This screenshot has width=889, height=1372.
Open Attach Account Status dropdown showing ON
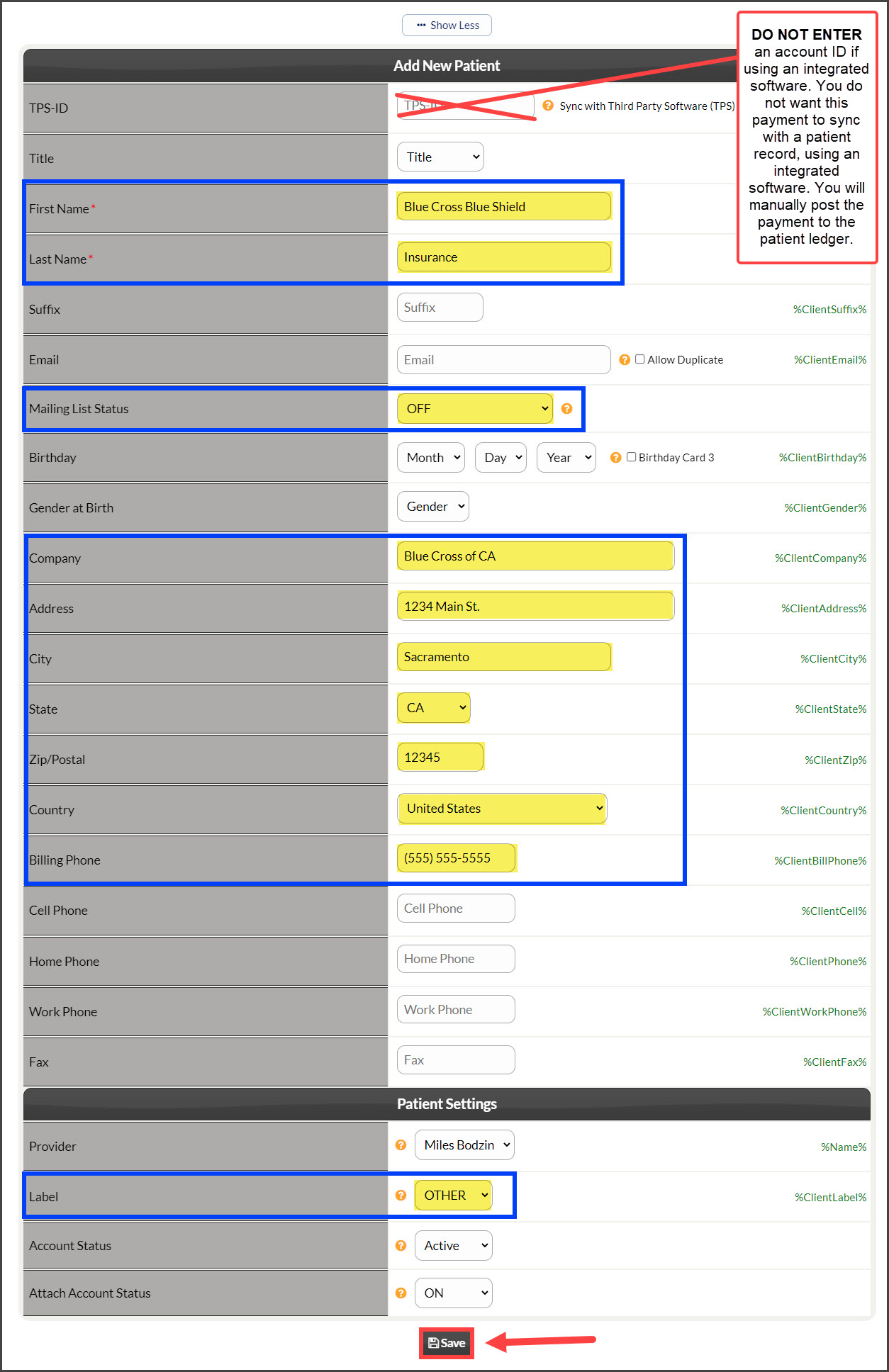454,1293
